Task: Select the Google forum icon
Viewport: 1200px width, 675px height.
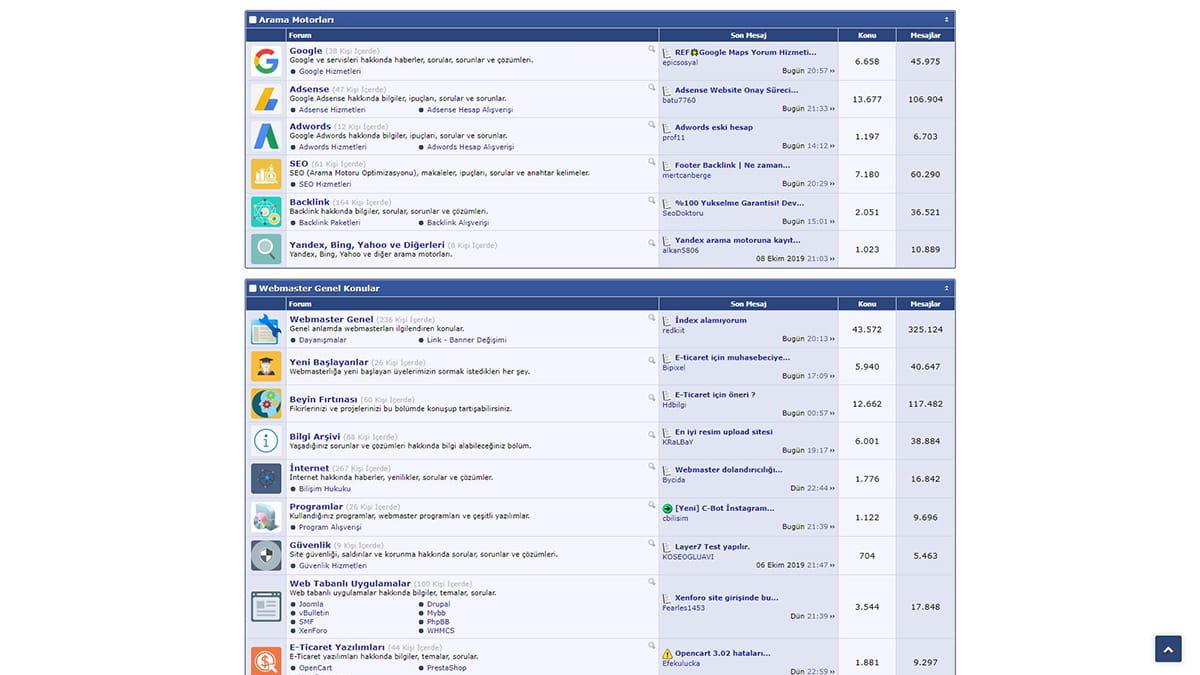Action: (265, 60)
